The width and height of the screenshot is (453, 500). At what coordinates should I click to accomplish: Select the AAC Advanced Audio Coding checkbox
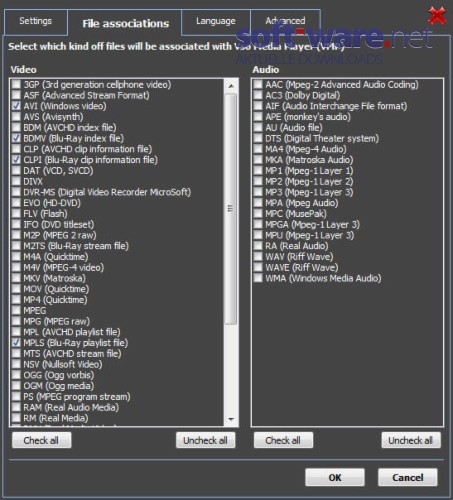click(x=258, y=84)
